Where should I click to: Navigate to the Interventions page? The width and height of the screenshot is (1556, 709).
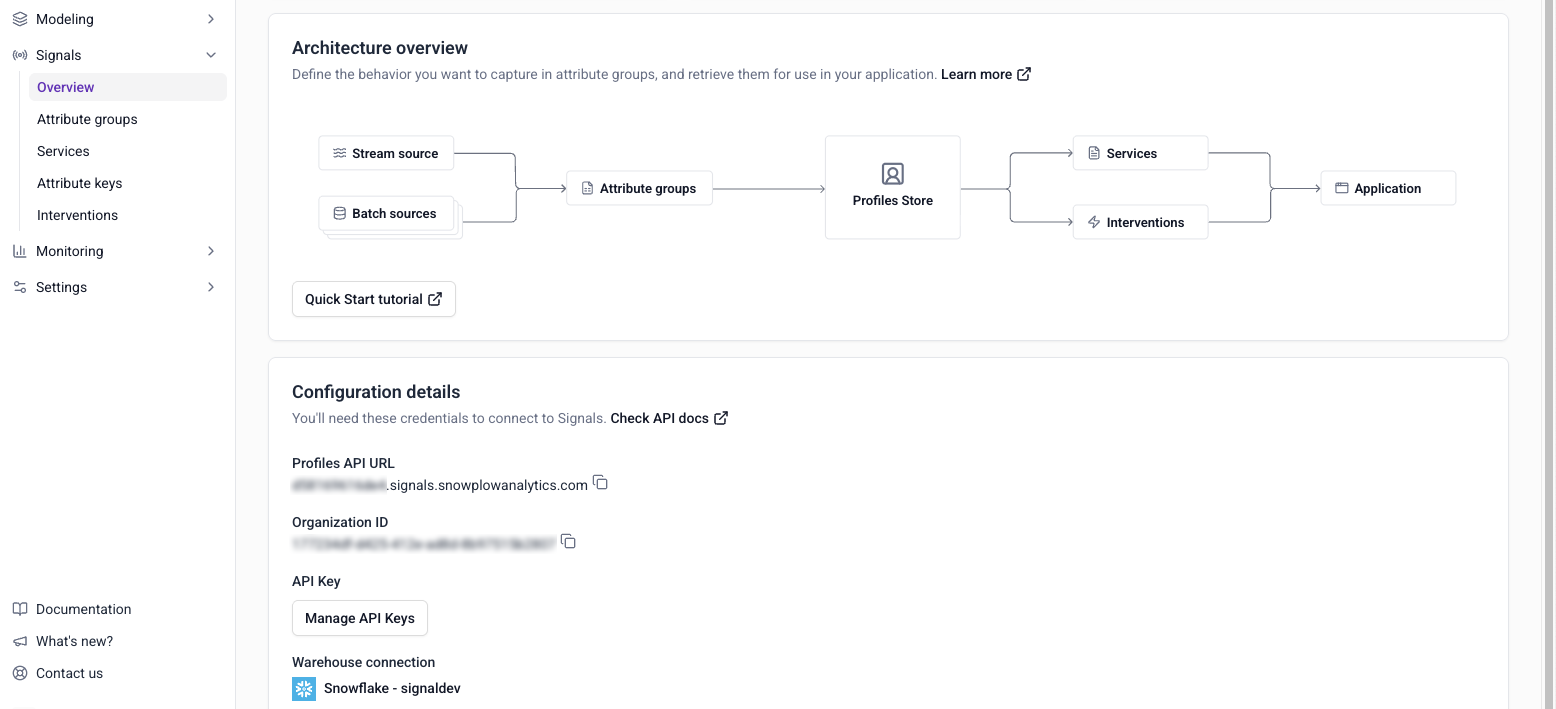coord(77,214)
